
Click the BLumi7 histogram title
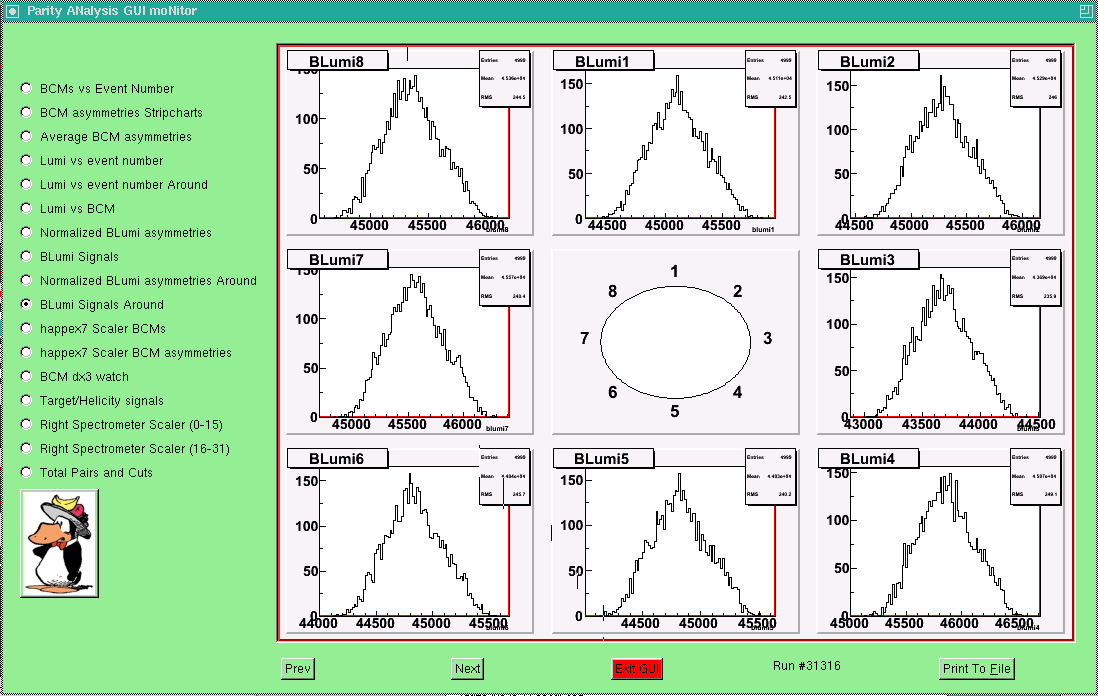click(x=337, y=259)
